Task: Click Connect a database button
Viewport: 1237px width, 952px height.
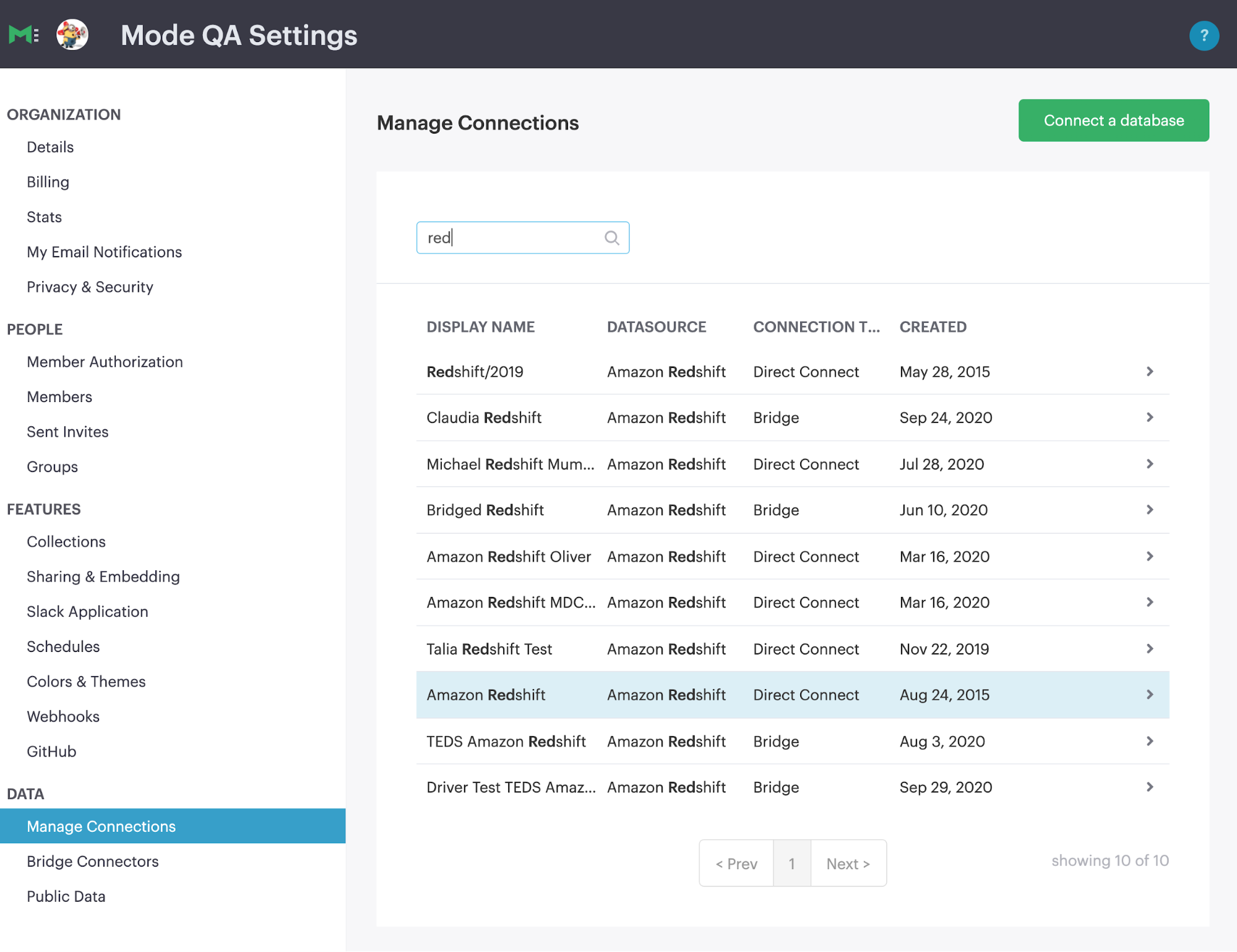Action: 1114,121
